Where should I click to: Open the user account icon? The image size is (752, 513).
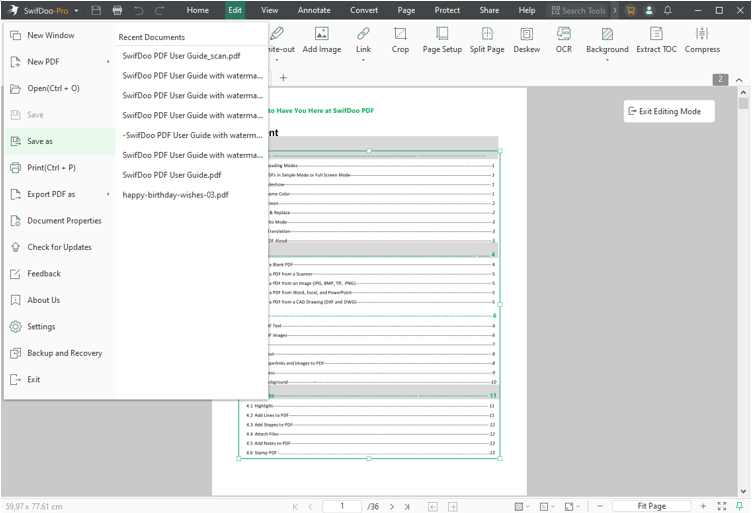point(649,10)
